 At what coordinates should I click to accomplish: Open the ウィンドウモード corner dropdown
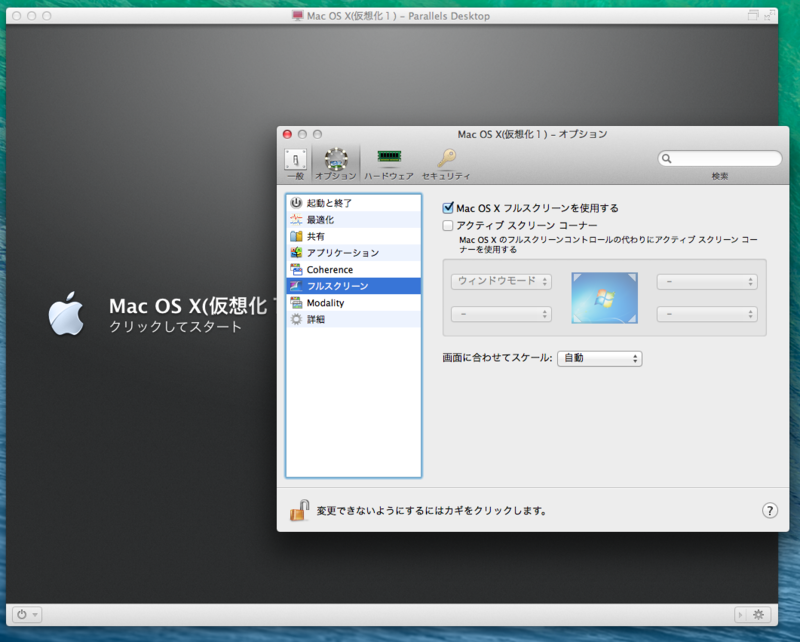coord(501,281)
